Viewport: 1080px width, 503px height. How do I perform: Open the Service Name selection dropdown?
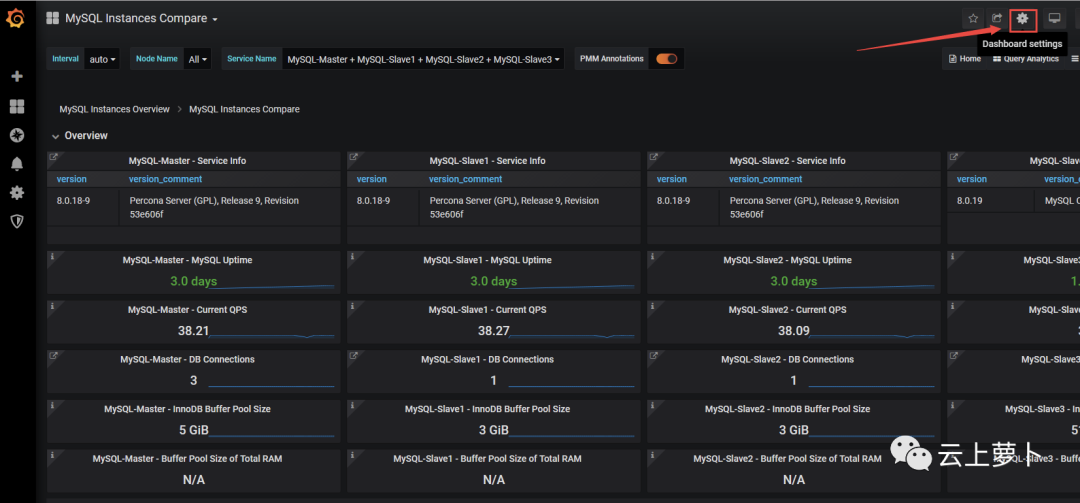point(423,59)
